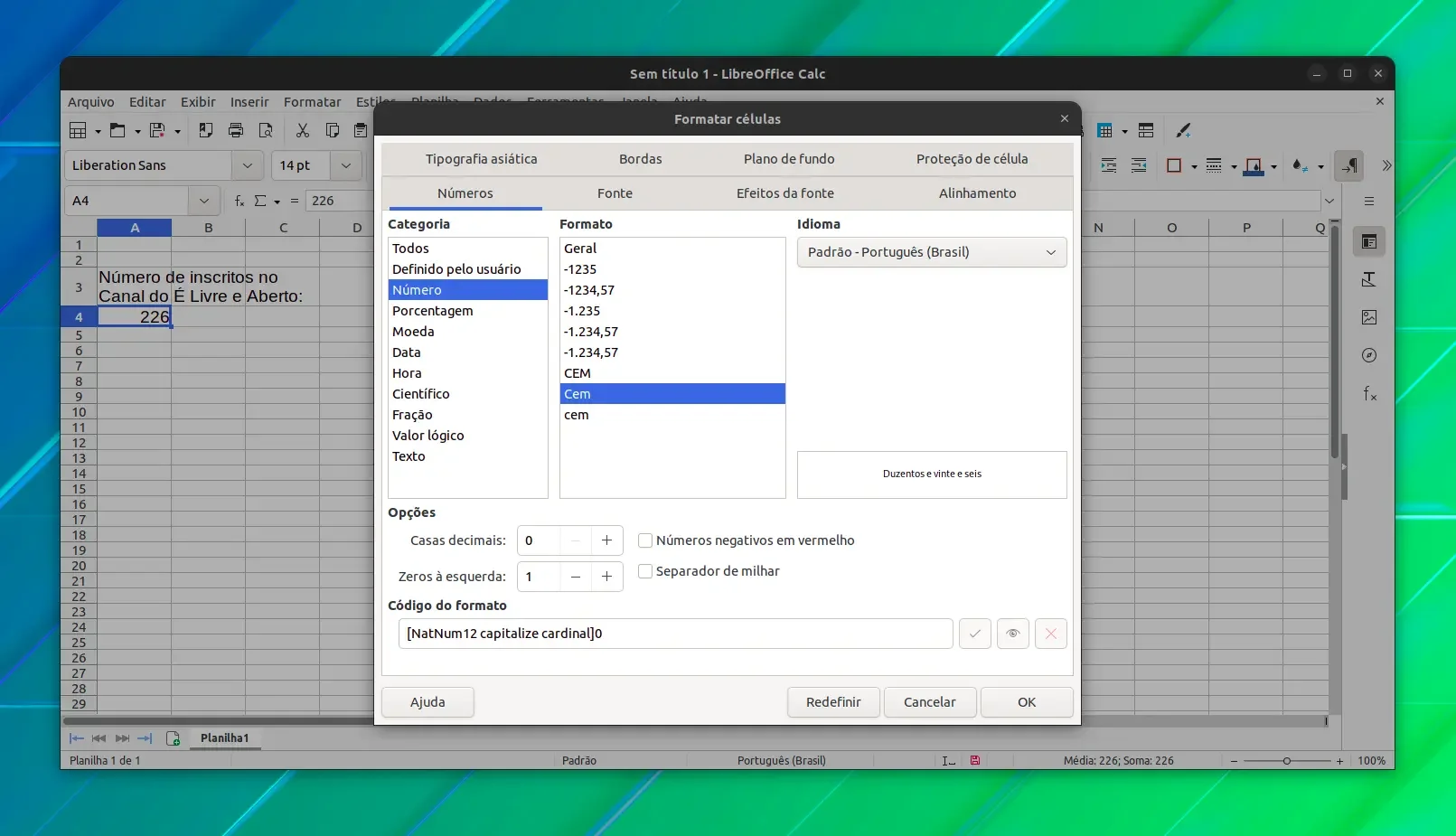1456x836 pixels.
Task: Click the OK button
Action: tap(1027, 702)
